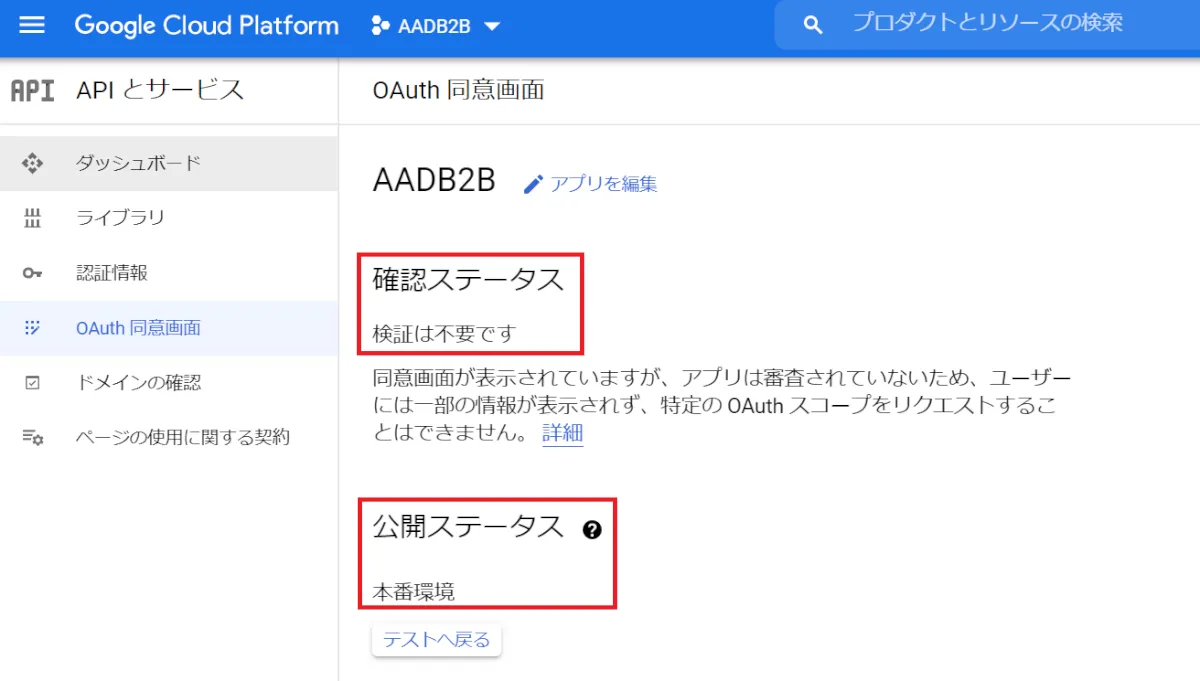Open ドメインの確認 in the sidebar
Viewport: 1200px width, 681px height.
[169, 383]
